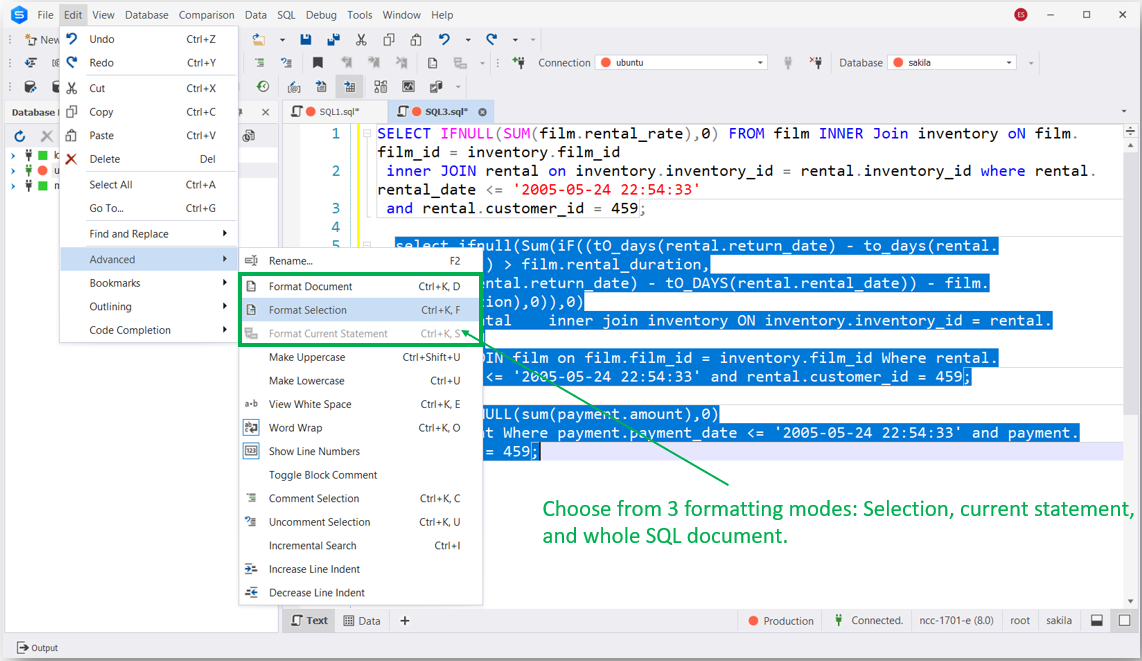The width and height of the screenshot is (1142, 661).
Task: Open the Output panel button
Action: (x=37, y=648)
